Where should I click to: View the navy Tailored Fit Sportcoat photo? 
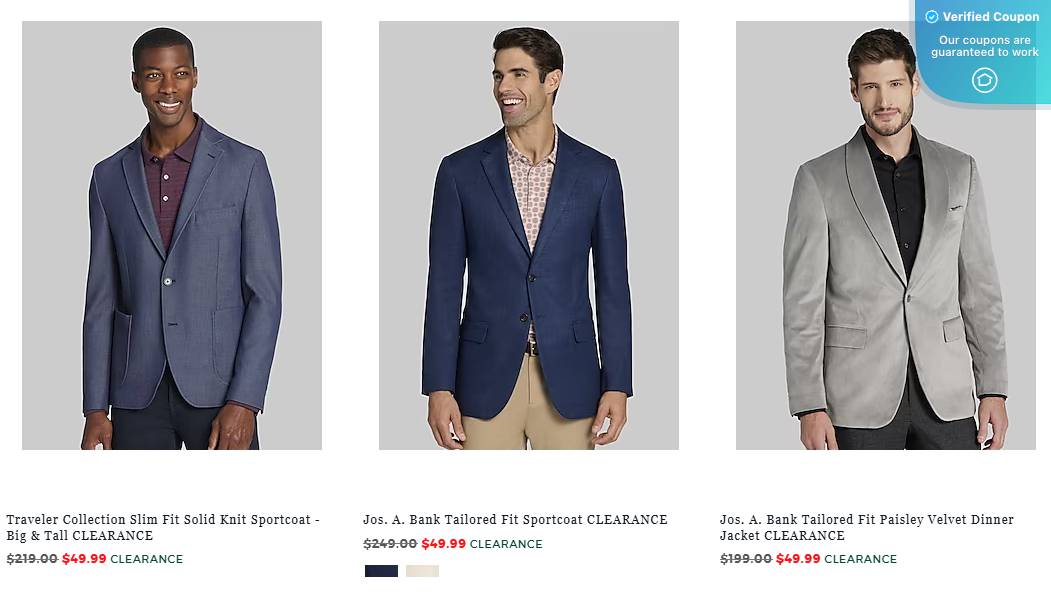coord(528,236)
